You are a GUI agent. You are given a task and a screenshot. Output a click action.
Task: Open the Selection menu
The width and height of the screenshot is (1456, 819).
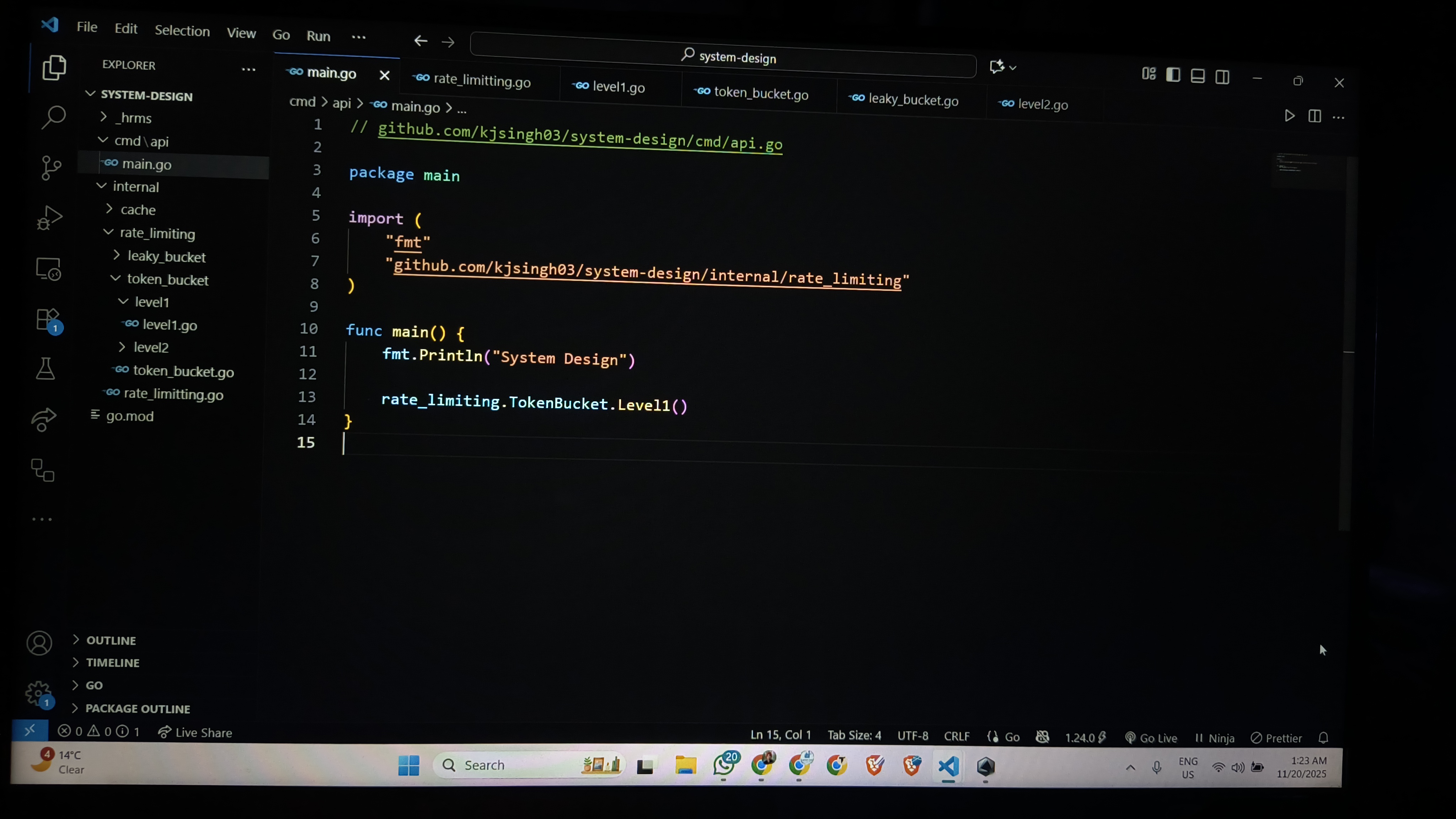(x=182, y=31)
